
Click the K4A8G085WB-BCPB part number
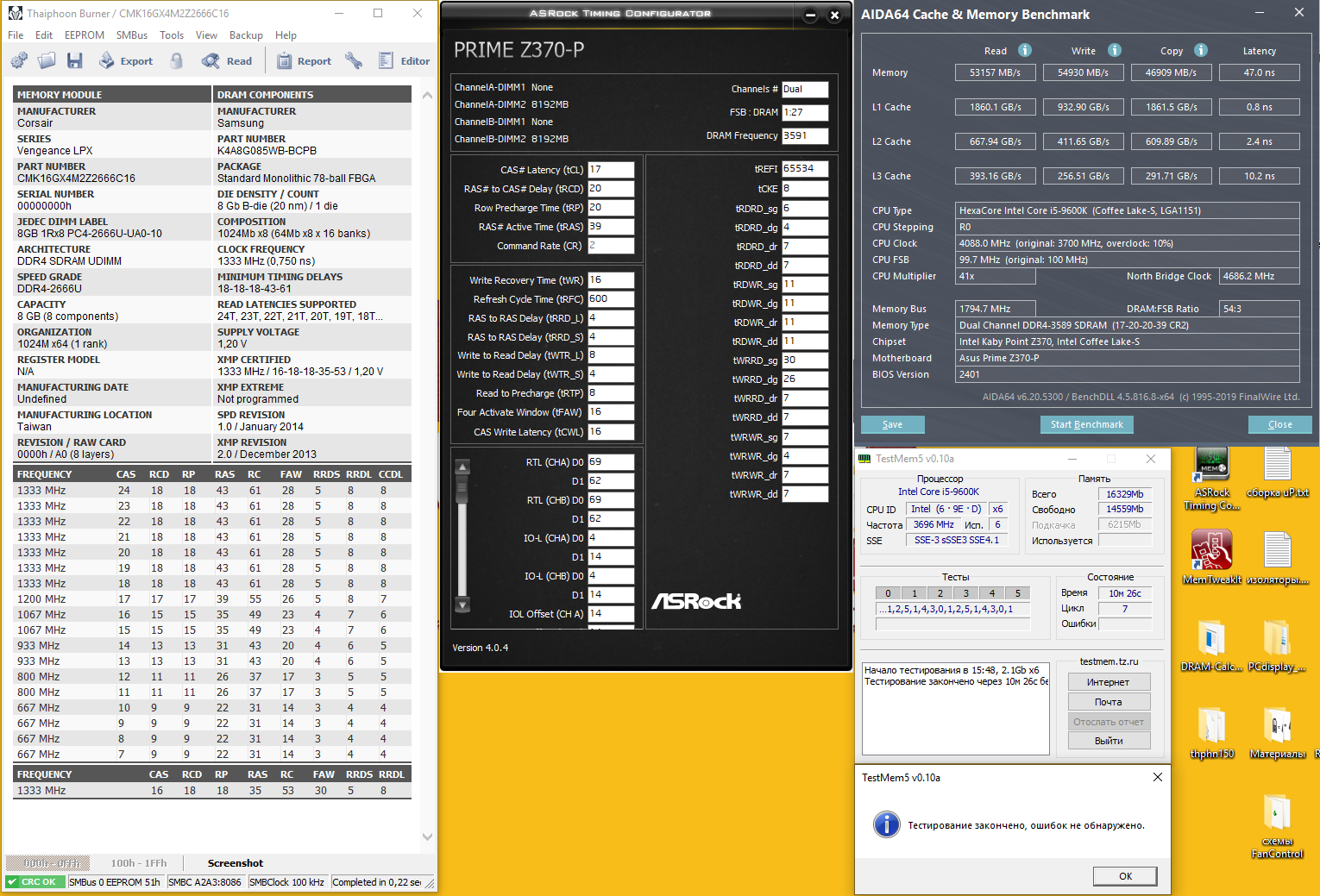point(267,151)
